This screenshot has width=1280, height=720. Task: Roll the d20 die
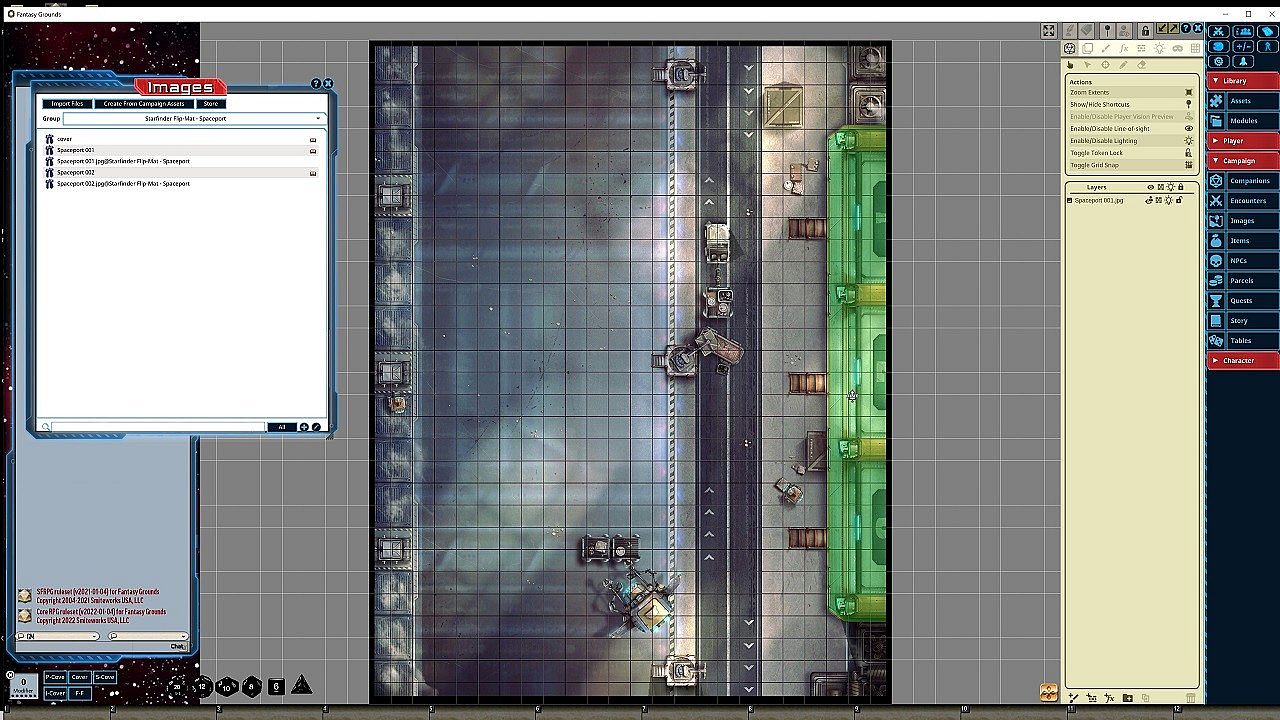178,686
